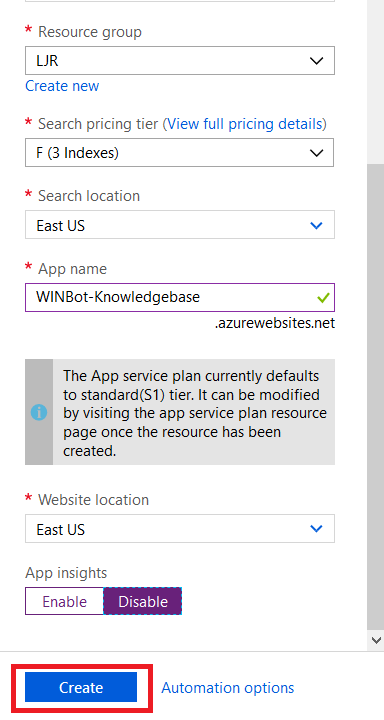Open the Resource group dropdown showing LJR
The image size is (384, 720).
(x=180, y=61)
